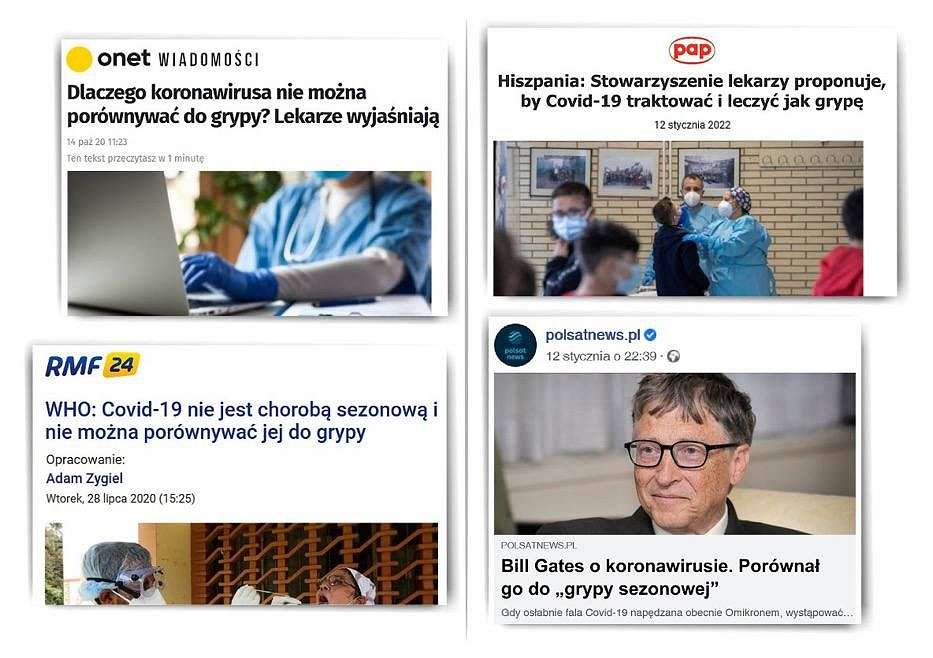The width and height of the screenshot is (933, 658).
Task: Open the Spanish school testing photo
Action: (678, 218)
